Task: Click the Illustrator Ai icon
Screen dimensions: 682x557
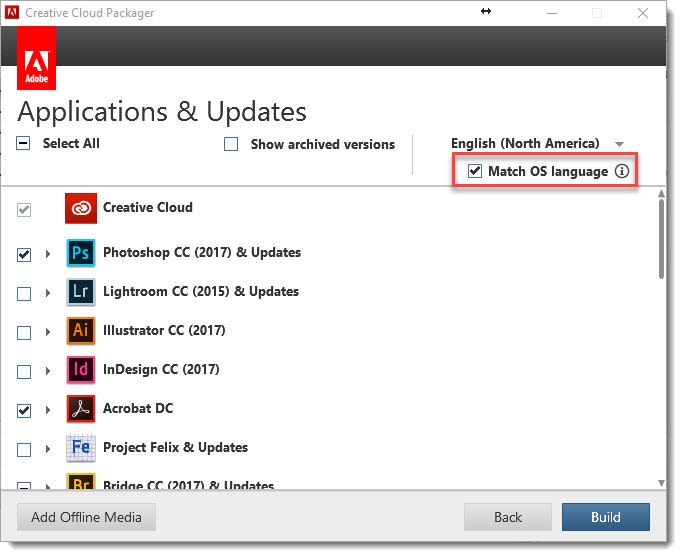Action: [81, 330]
